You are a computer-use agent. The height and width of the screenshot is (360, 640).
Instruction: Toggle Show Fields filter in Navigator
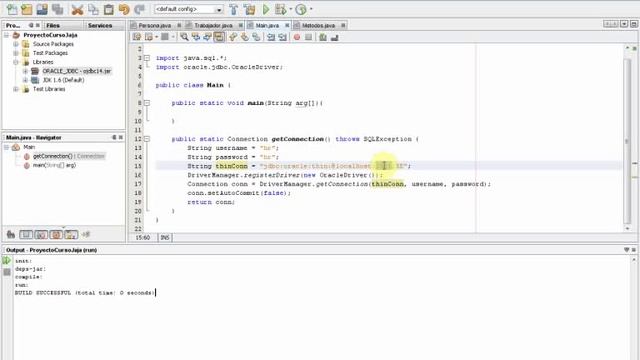[26, 235]
